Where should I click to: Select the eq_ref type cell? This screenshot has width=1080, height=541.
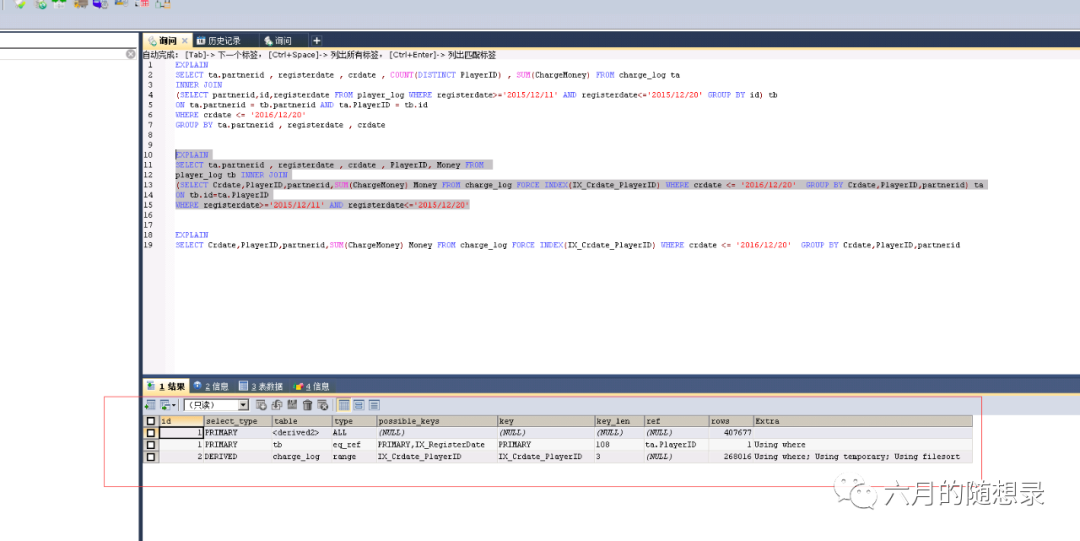(354, 445)
